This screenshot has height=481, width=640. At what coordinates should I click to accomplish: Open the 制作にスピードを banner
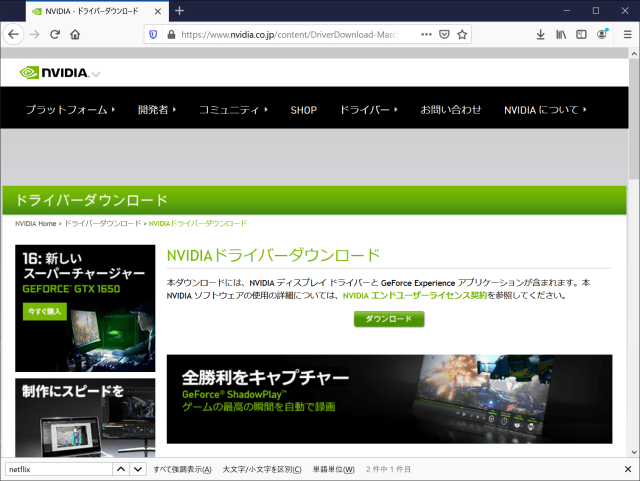pos(85,417)
